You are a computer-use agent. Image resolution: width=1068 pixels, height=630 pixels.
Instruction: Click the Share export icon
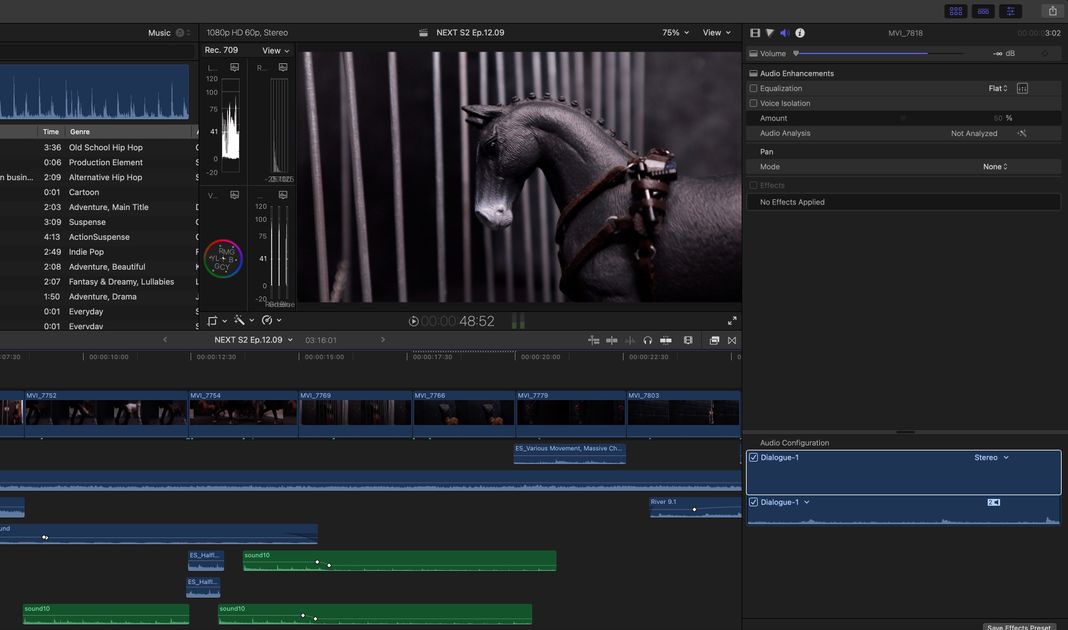(x=1052, y=11)
